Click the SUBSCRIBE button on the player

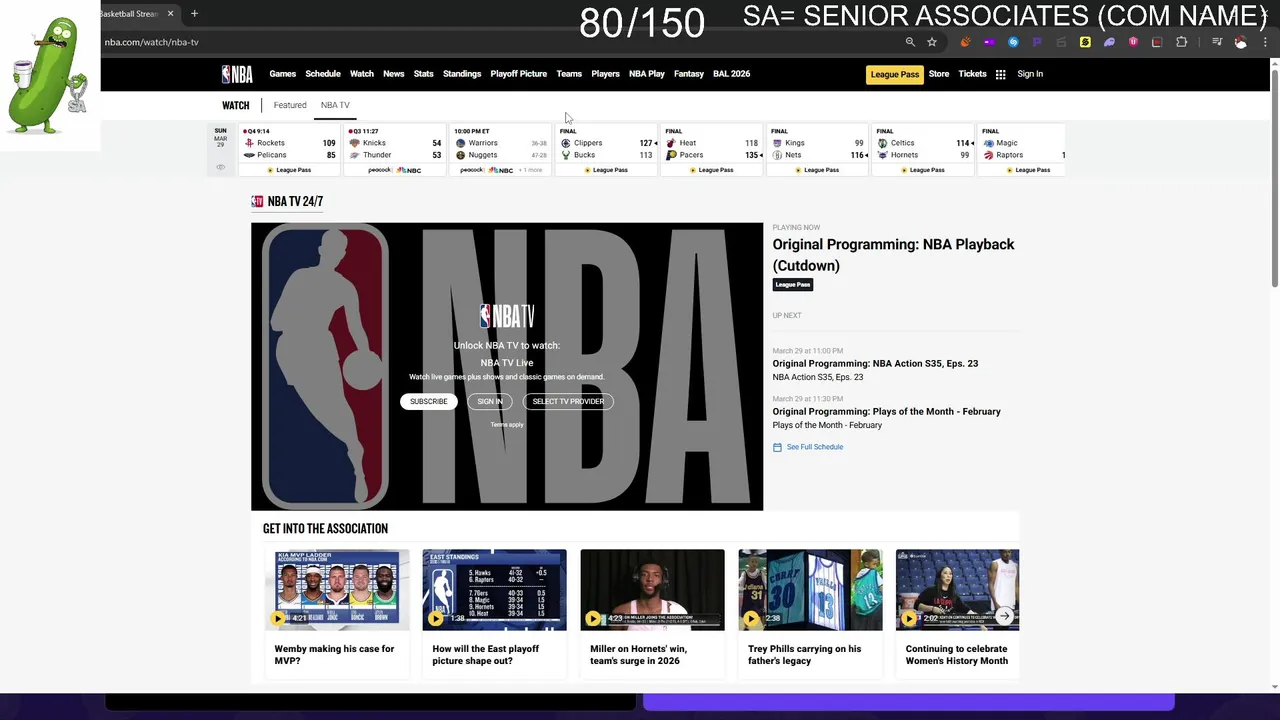[428, 401]
